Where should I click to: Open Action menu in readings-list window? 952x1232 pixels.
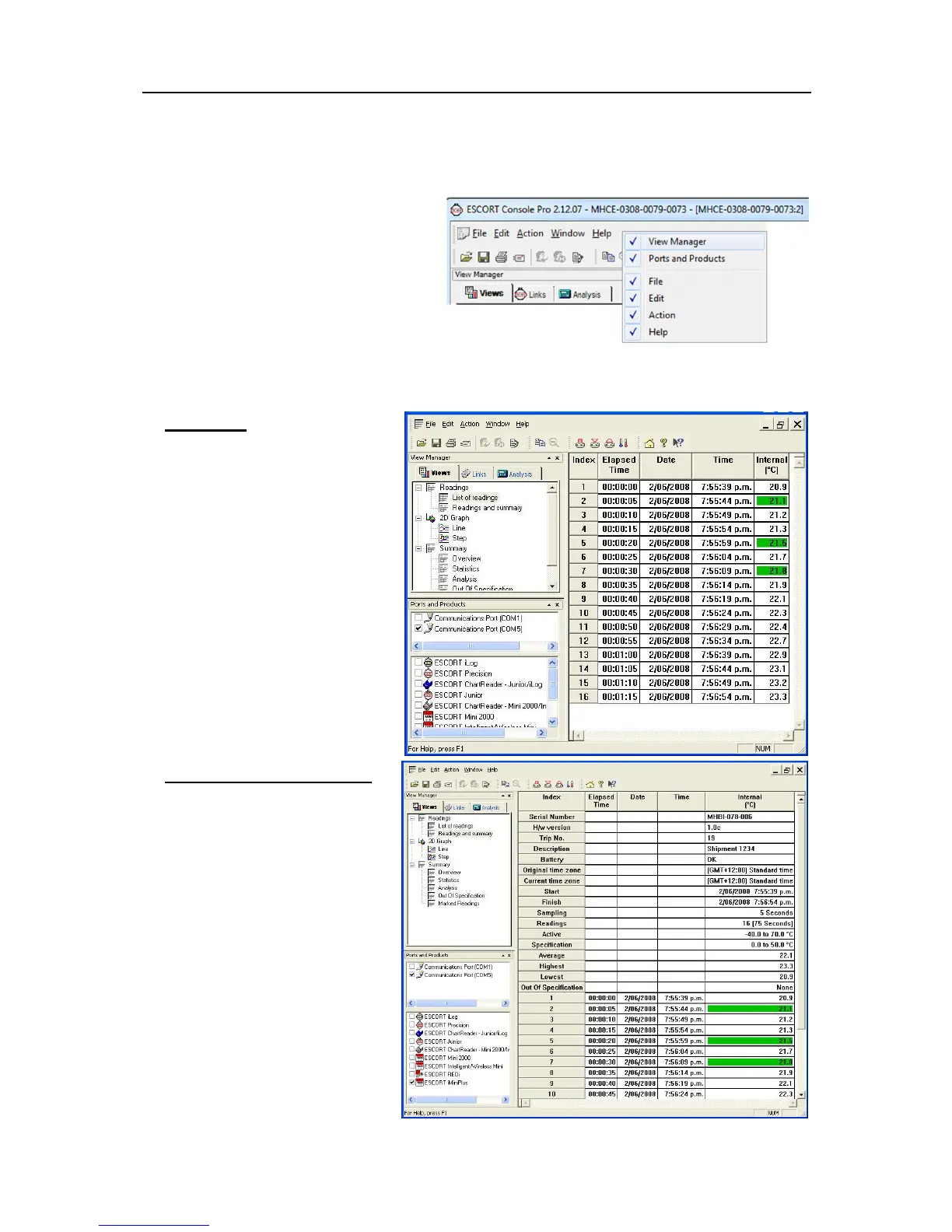[x=470, y=425]
